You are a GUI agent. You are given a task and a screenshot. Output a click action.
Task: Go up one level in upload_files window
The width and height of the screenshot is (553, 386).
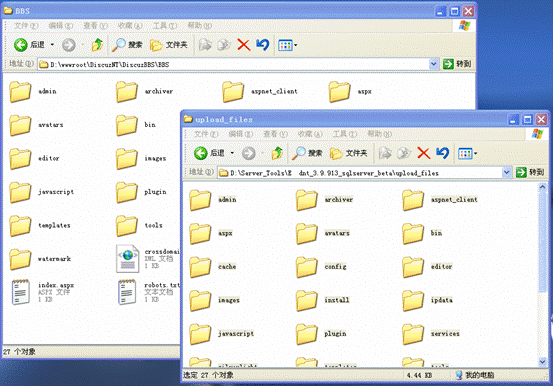[277, 153]
